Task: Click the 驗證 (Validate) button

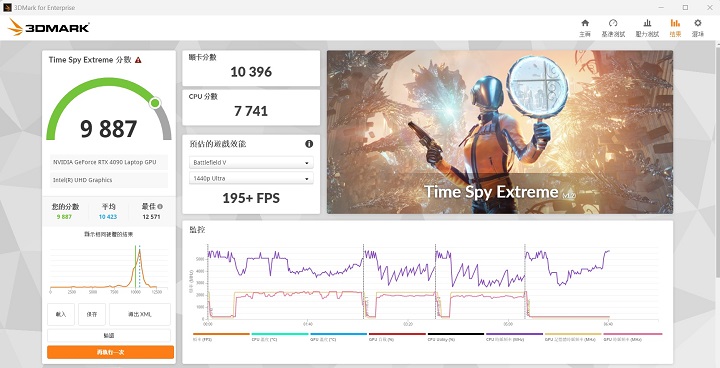Action: [x=109, y=335]
